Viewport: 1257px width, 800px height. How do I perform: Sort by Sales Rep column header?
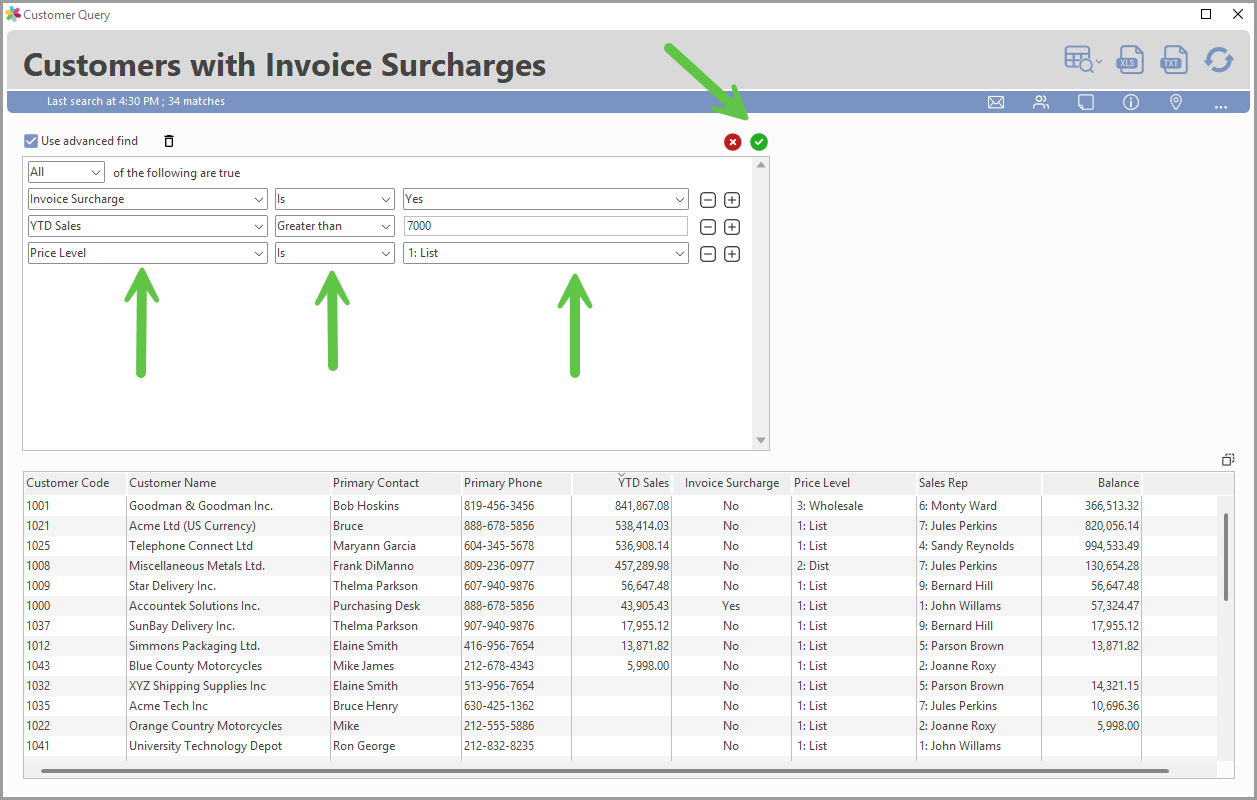(x=979, y=483)
